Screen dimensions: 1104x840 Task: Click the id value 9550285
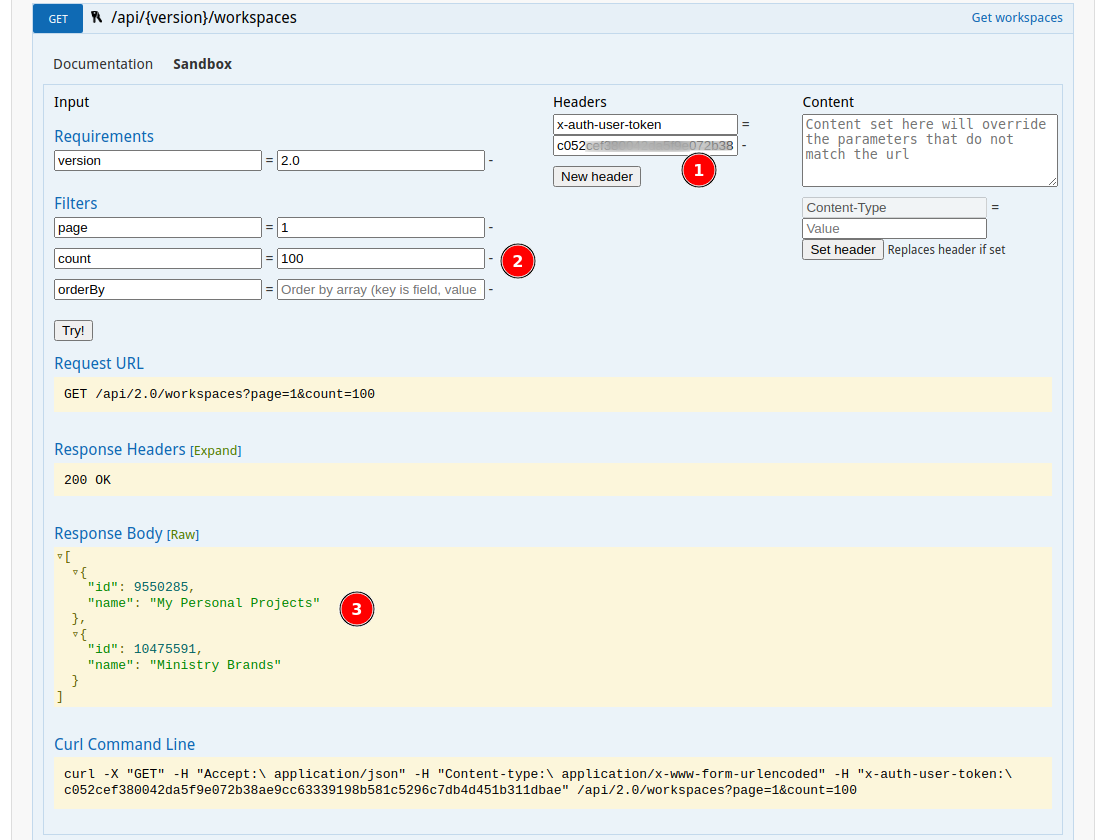click(x=161, y=587)
